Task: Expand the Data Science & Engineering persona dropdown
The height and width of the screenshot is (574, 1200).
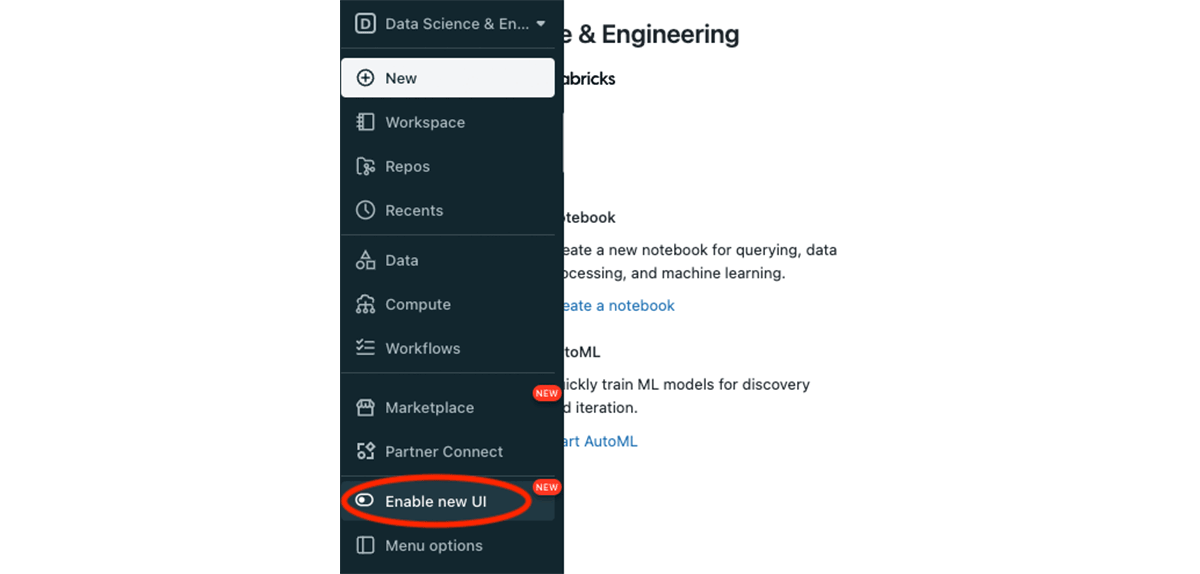Action: click(541, 24)
